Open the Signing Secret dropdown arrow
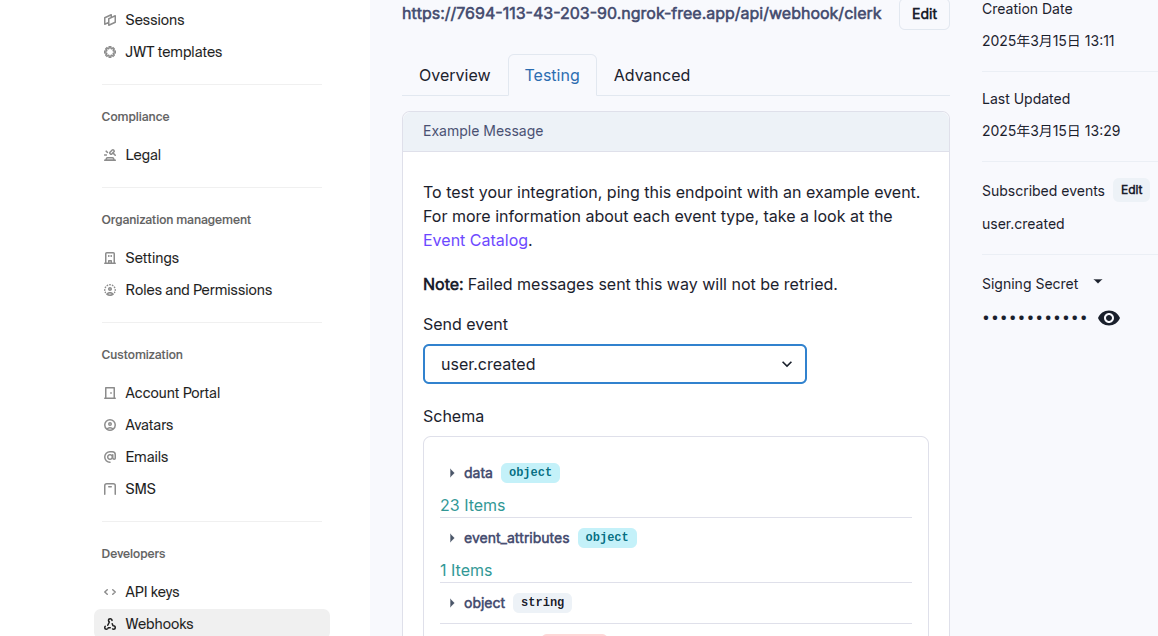 click(1098, 283)
